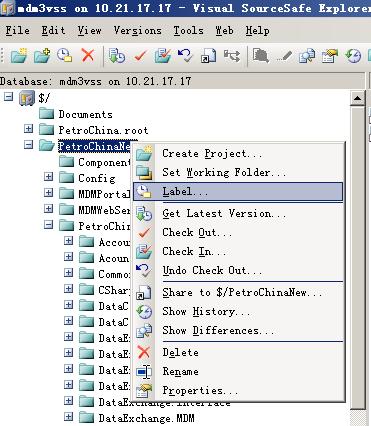Open the Tools menu

pyautogui.click(x=188, y=31)
